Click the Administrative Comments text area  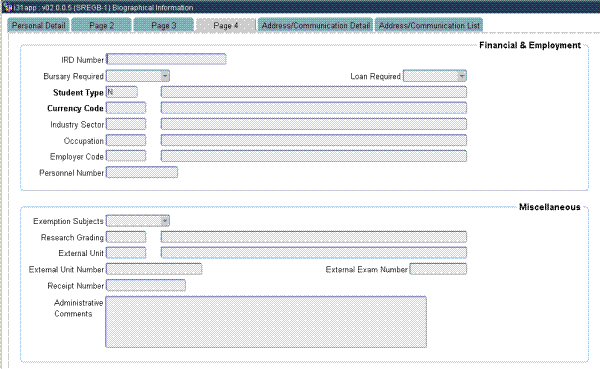[266, 322]
